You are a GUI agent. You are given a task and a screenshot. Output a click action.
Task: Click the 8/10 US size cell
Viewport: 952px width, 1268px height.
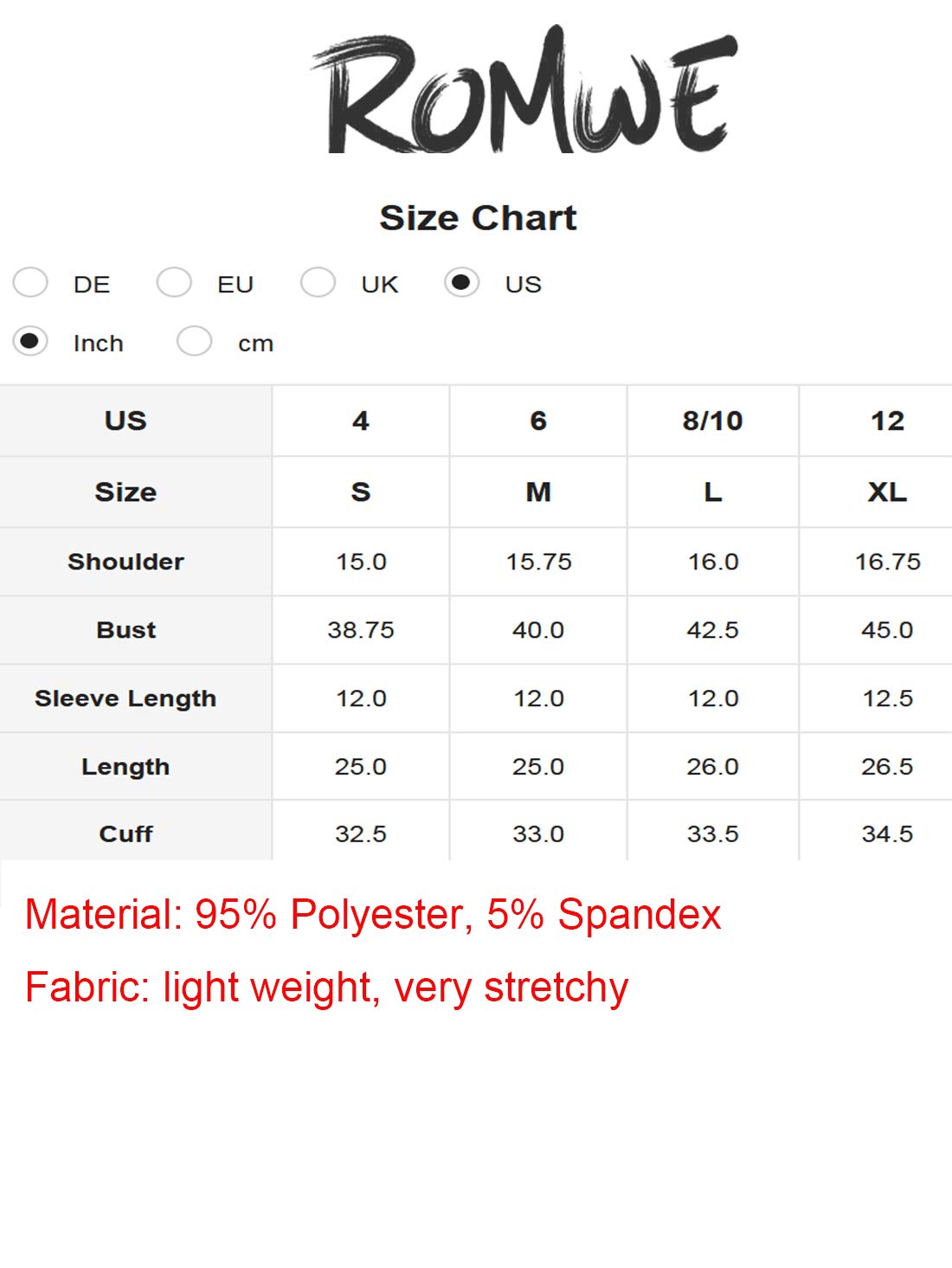(x=713, y=421)
